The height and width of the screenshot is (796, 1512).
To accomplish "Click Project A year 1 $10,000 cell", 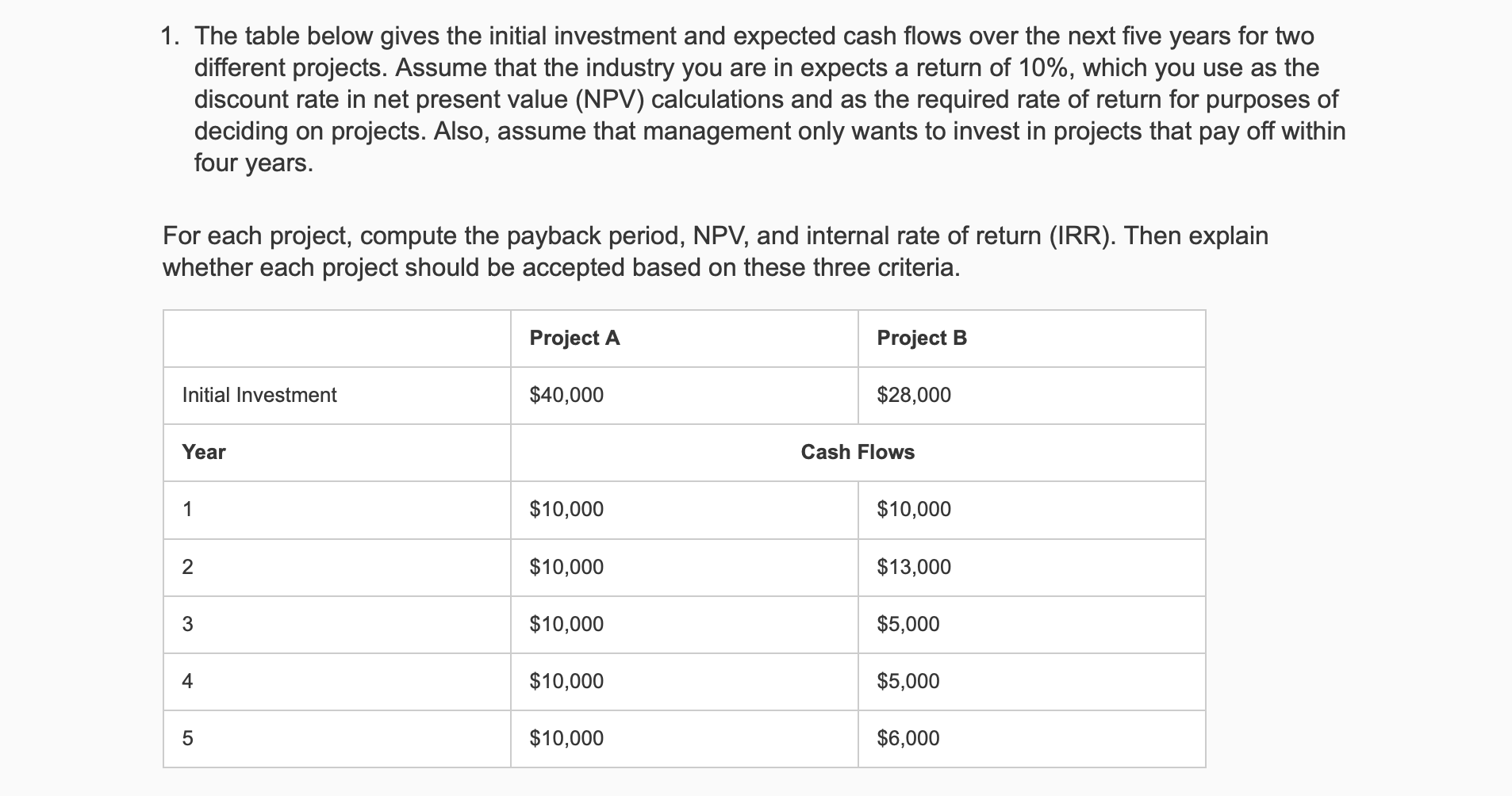I will click(566, 509).
